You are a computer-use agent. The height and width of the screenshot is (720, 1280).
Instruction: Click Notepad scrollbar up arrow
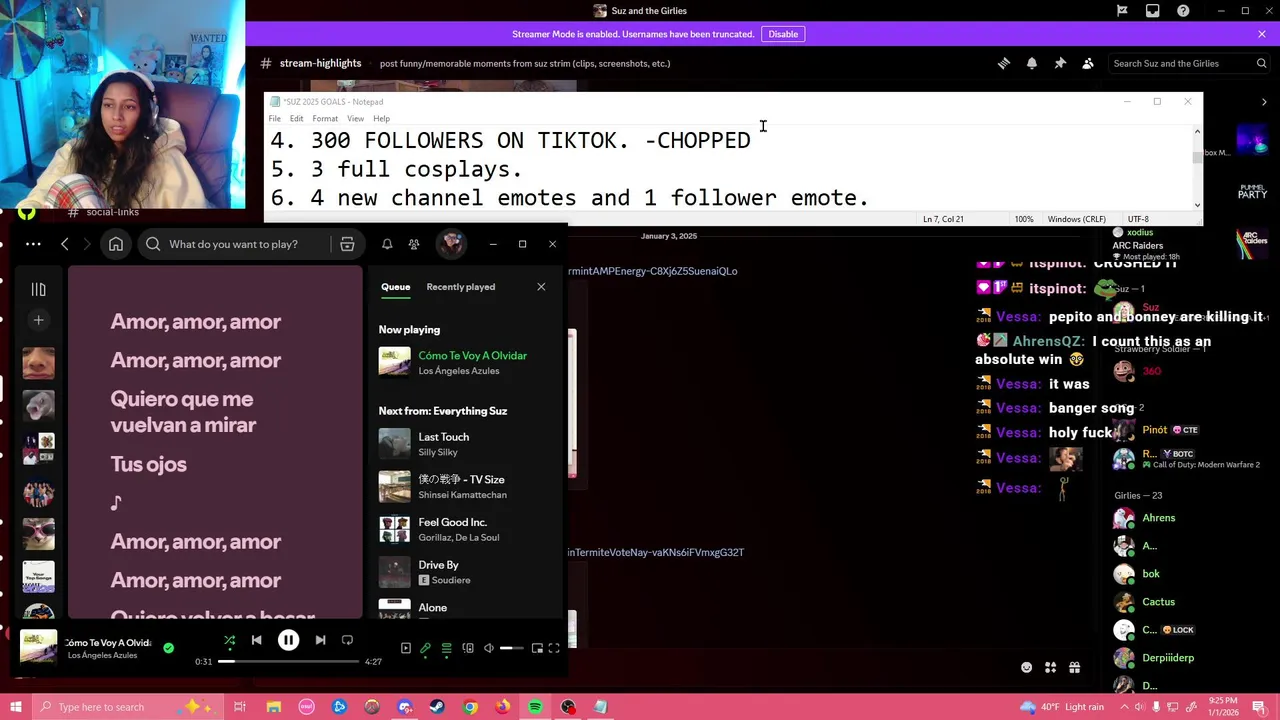tap(1197, 131)
